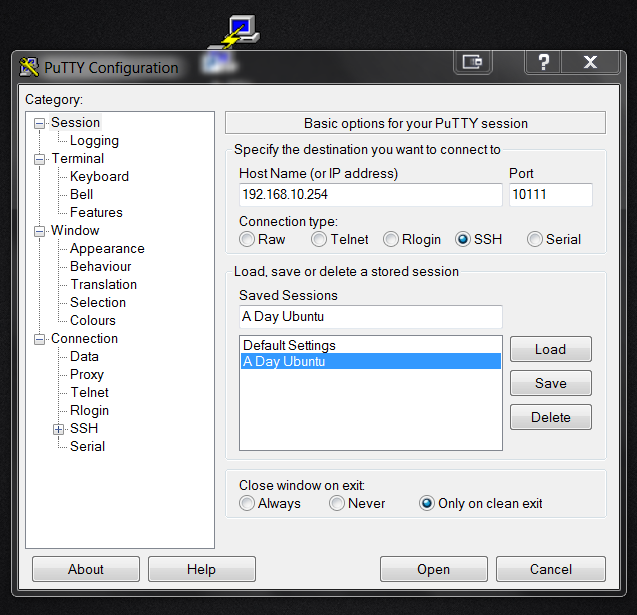Collapse the Connection category node

(x=41, y=339)
